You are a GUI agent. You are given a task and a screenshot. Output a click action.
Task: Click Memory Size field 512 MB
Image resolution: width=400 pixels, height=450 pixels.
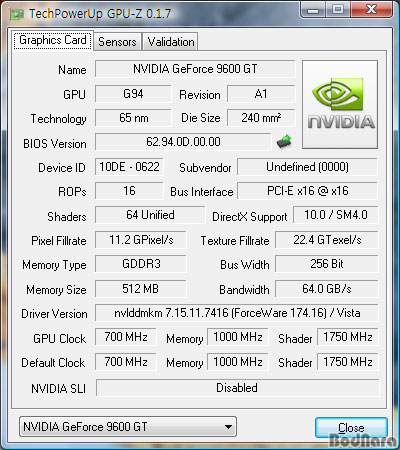click(x=141, y=289)
